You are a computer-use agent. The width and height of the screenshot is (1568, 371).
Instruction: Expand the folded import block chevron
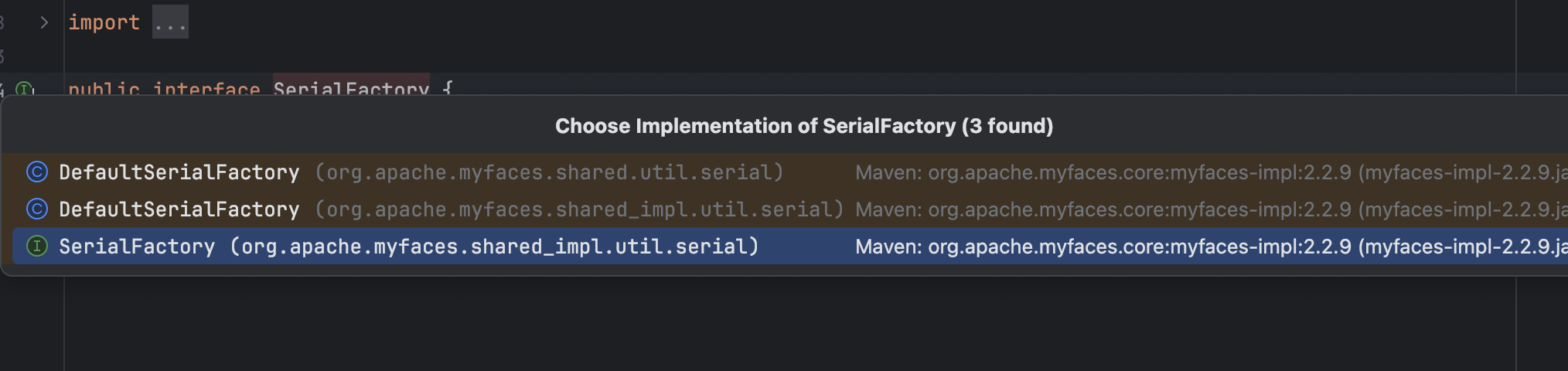point(44,22)
